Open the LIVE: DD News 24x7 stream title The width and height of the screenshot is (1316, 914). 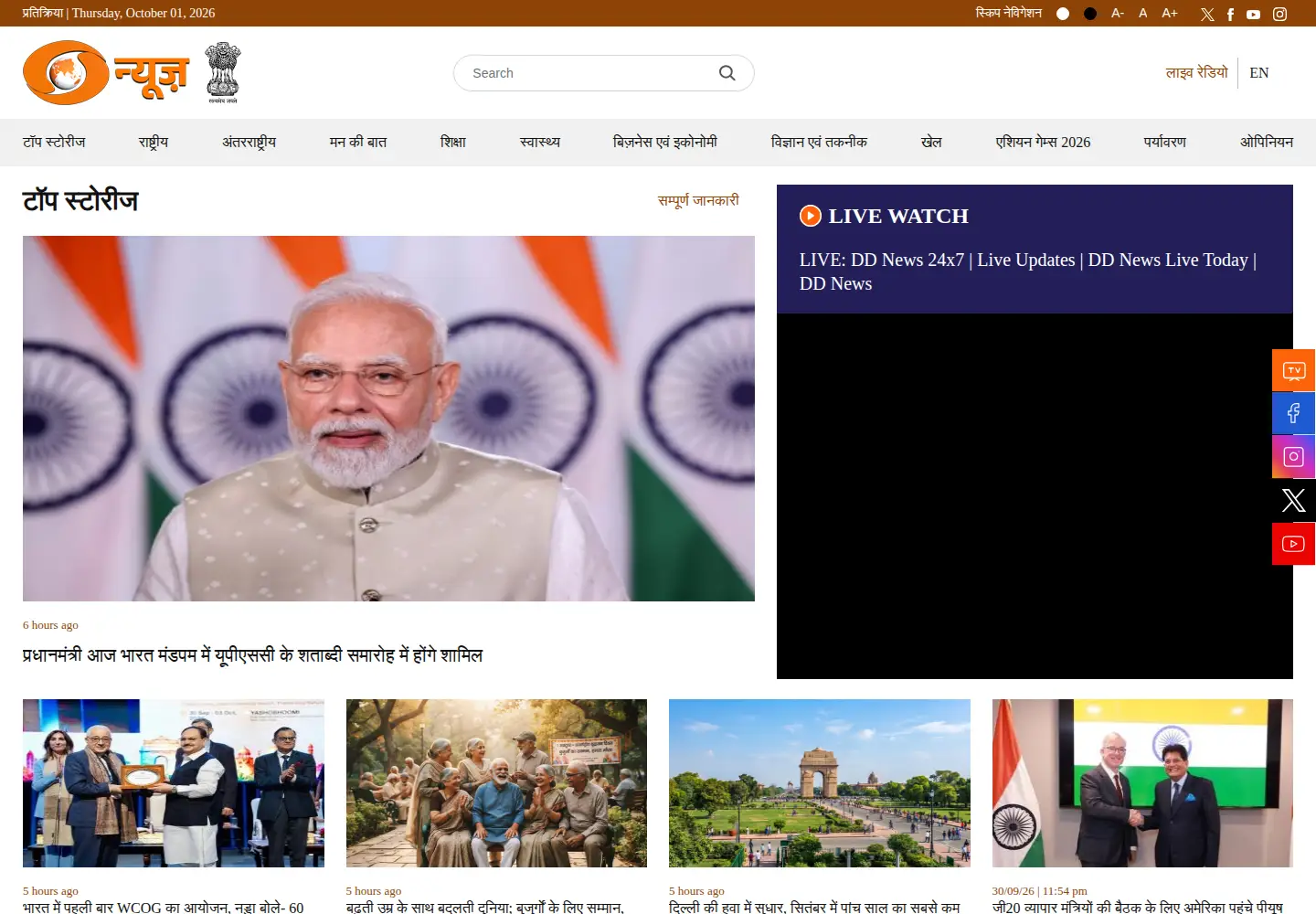[1028, 271]
